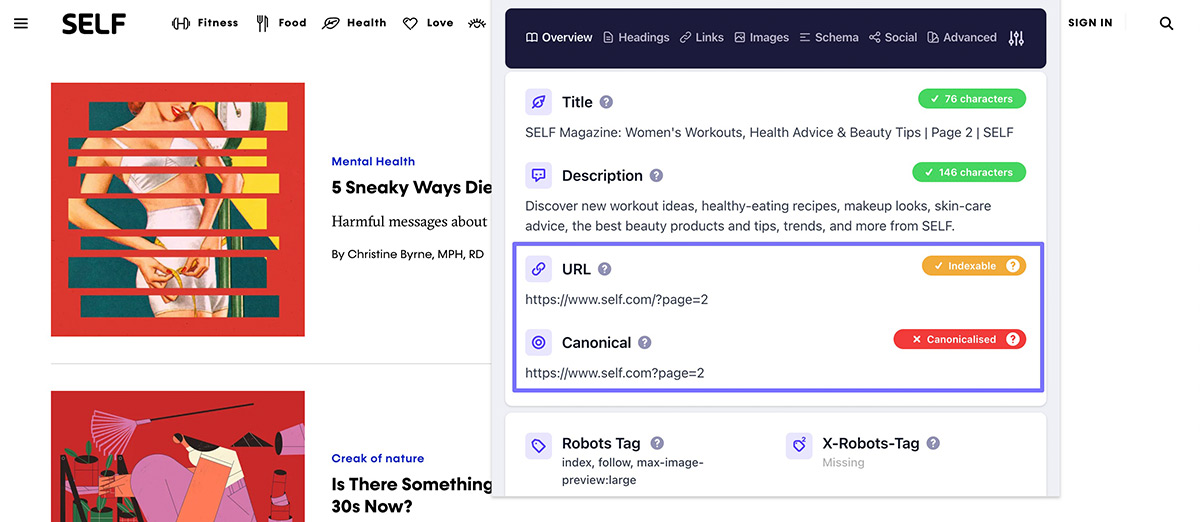Click the leaf Health icon

pos(331,23)
